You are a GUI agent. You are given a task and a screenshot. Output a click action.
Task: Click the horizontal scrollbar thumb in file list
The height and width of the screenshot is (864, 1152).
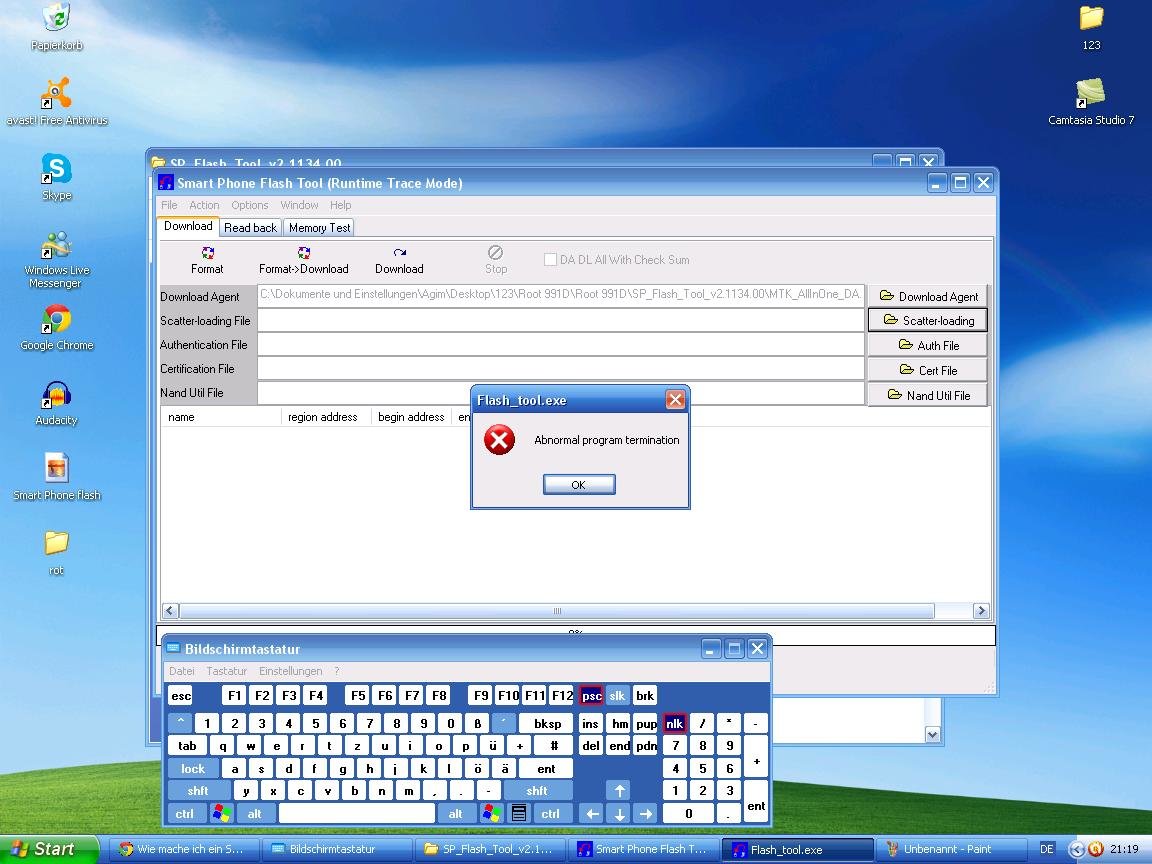557,611
